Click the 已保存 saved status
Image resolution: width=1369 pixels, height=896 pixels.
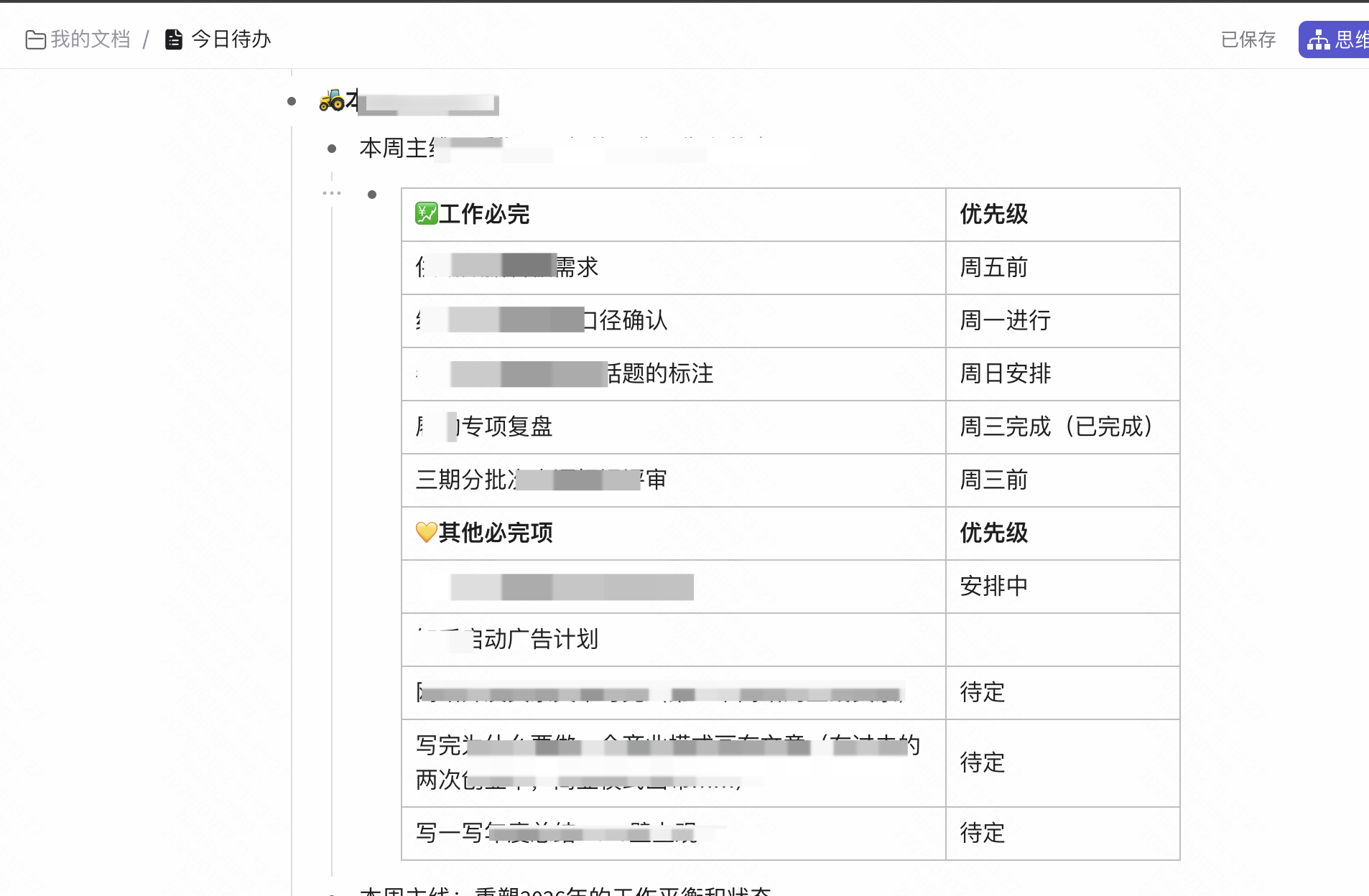(x=1248, y=39)
